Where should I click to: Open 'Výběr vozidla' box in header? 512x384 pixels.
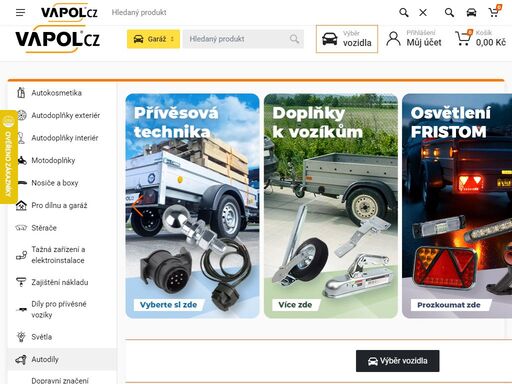[x=347, y=39]
